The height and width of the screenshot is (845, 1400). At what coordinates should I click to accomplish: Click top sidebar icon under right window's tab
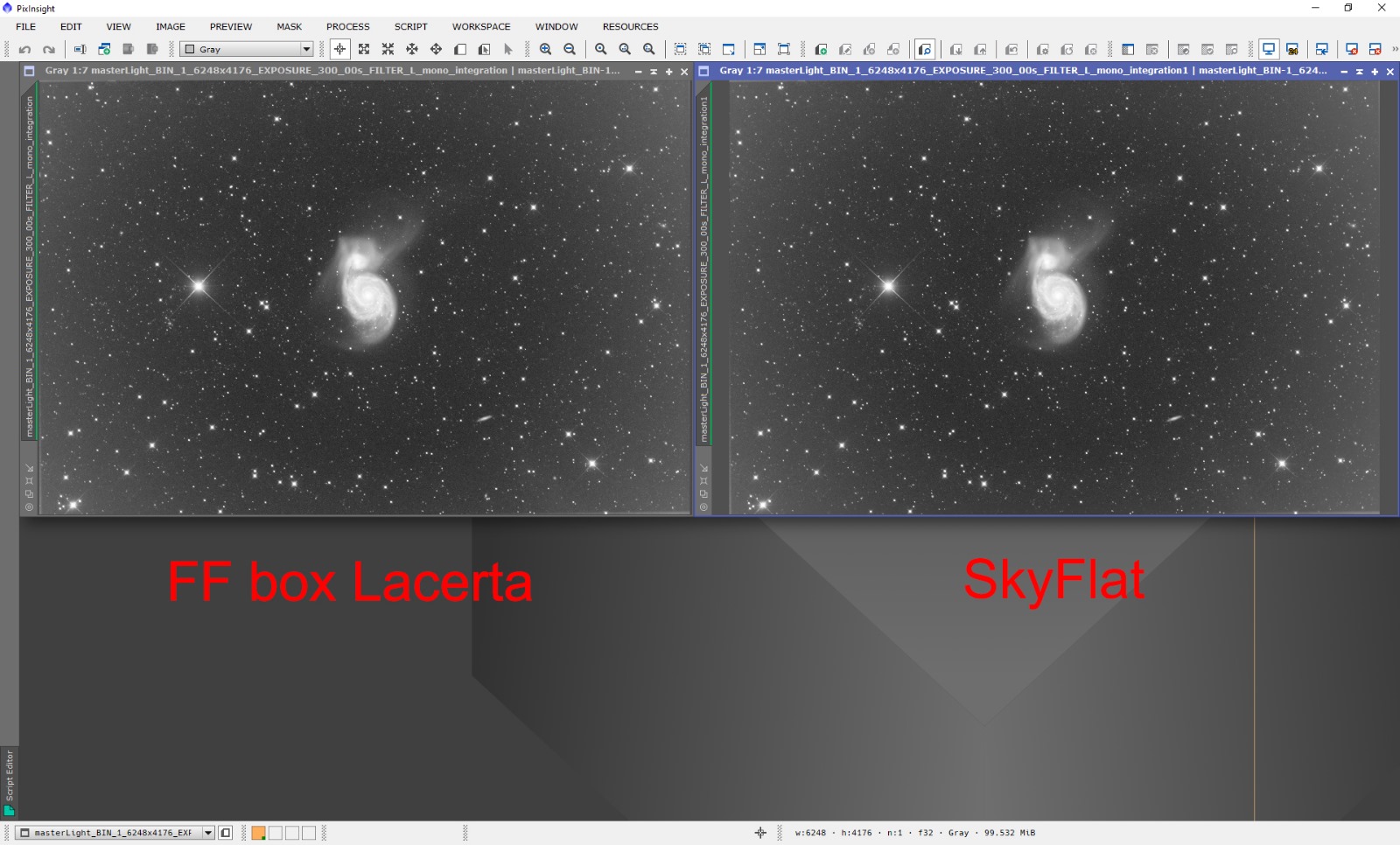(703, 468)
